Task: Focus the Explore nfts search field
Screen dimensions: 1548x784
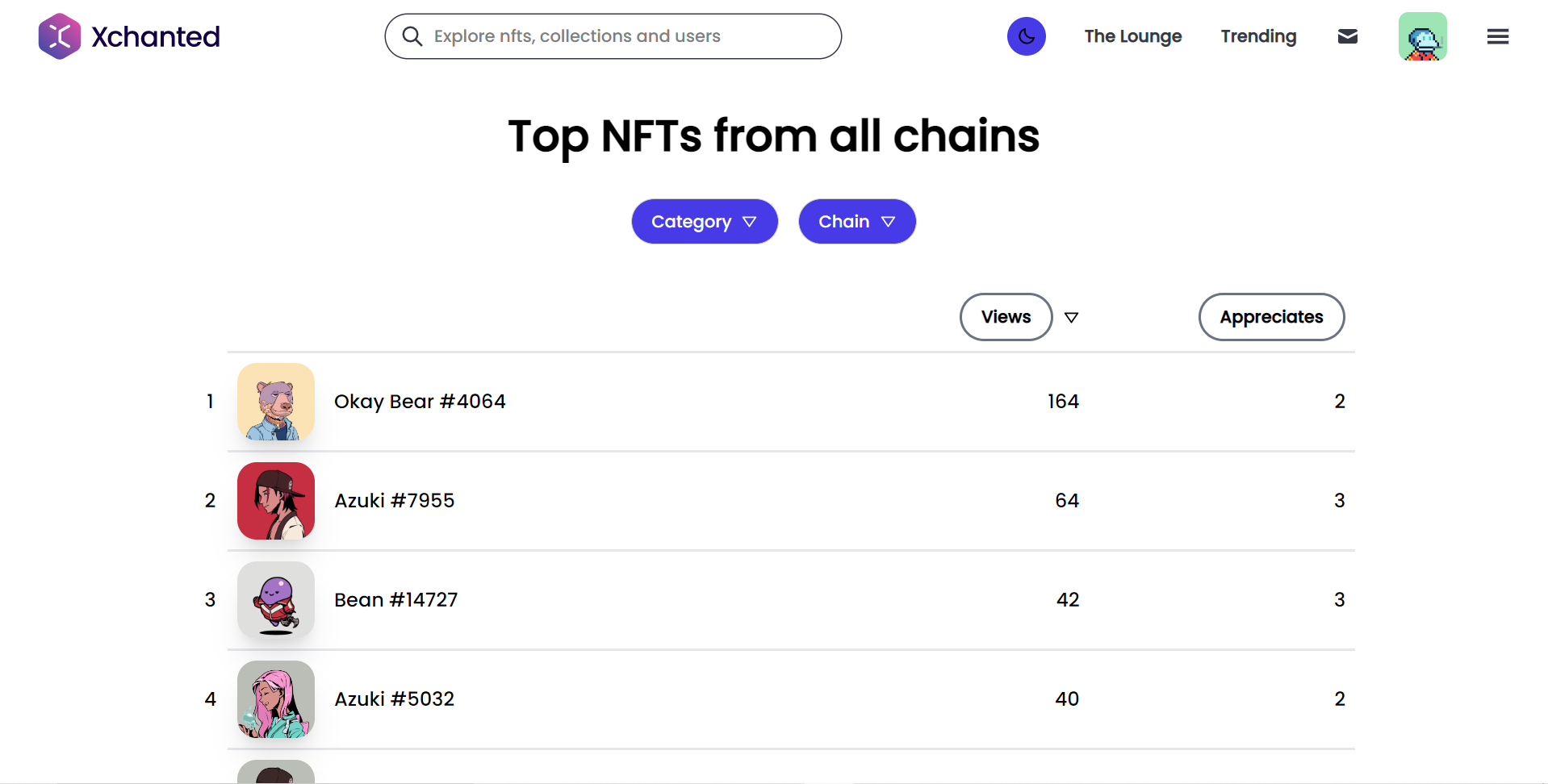Action: tap(613, 36)
